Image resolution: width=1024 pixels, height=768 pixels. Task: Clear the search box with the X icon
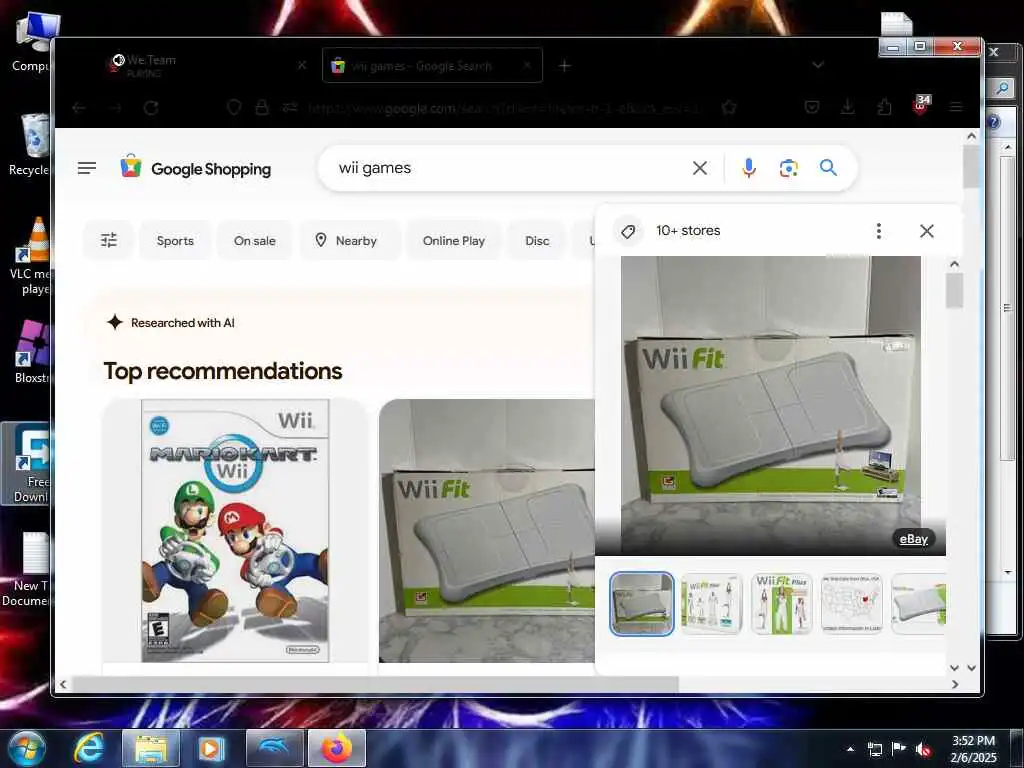point(699,168)
